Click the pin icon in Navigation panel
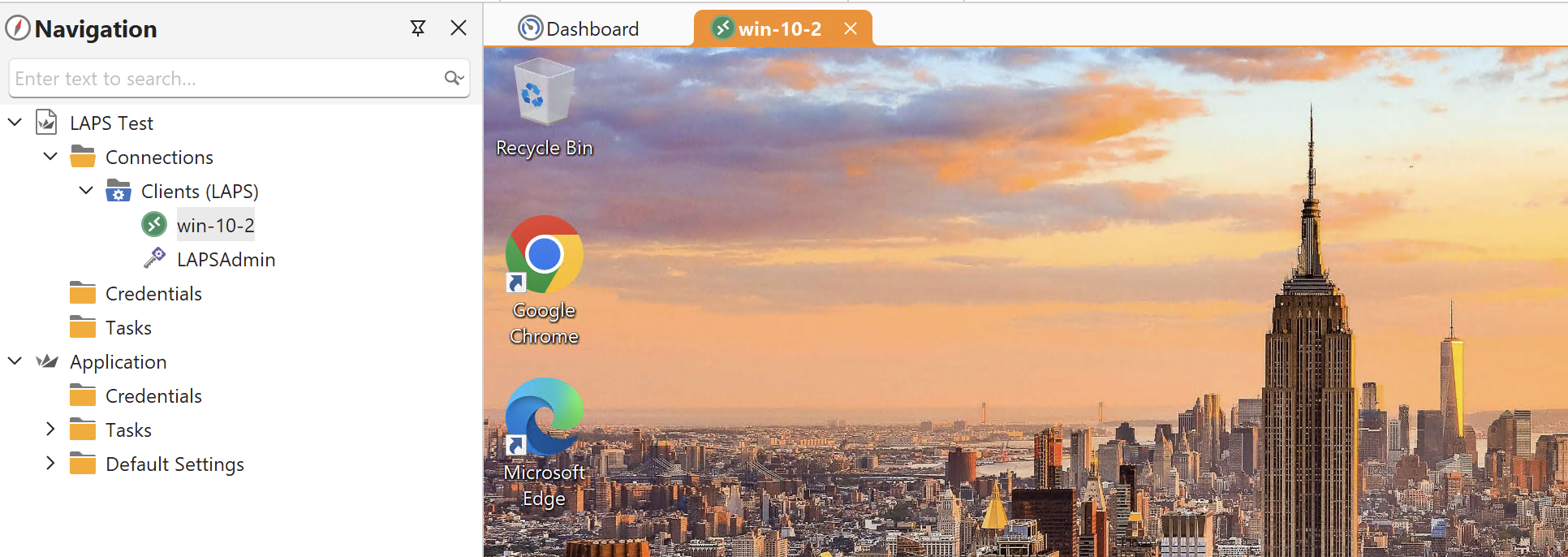This screenshot has height=557, width=1568. point(418,28)
